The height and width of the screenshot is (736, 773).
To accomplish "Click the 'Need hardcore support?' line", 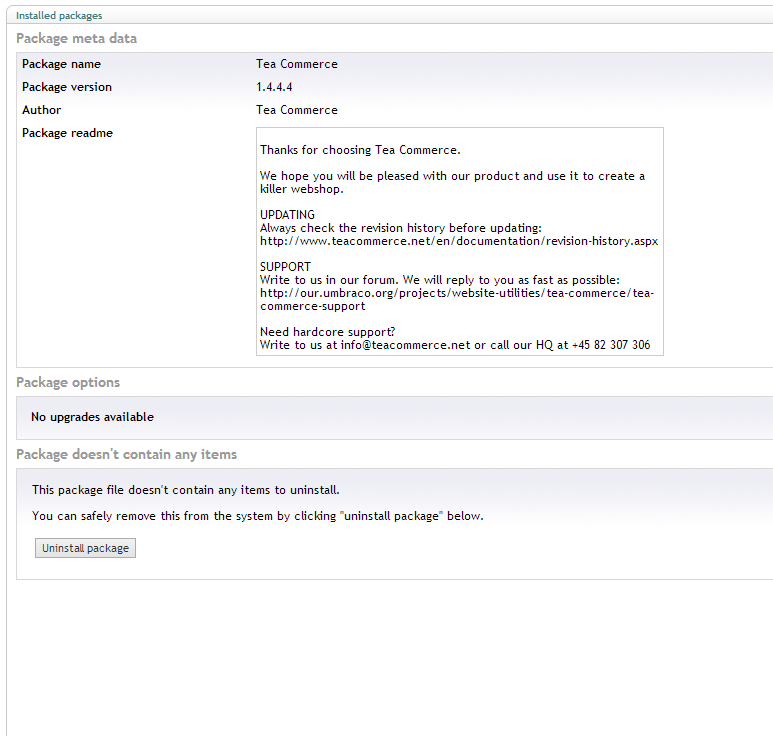I will (x=327, y=332).
